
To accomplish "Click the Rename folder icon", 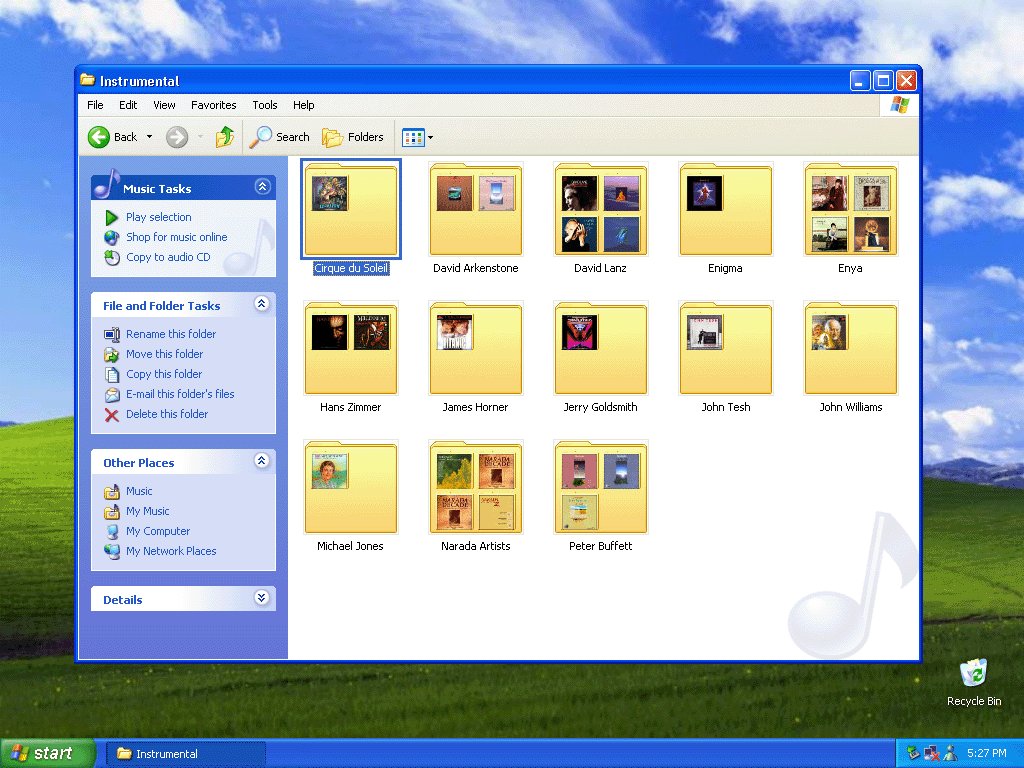I will point(112,334).
